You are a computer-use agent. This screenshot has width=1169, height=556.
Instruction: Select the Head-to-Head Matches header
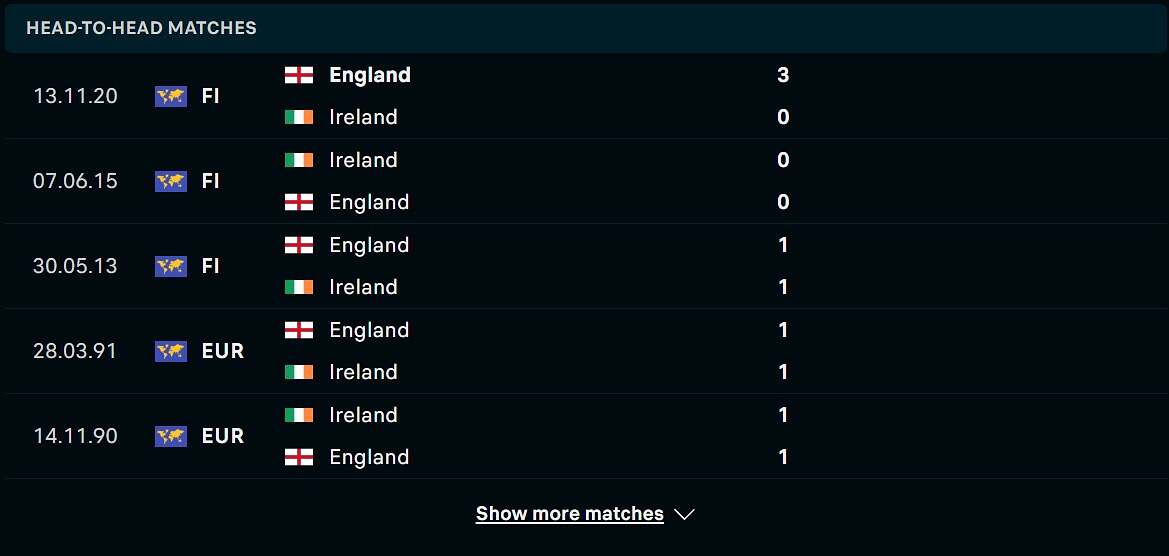tap(142, 28)
